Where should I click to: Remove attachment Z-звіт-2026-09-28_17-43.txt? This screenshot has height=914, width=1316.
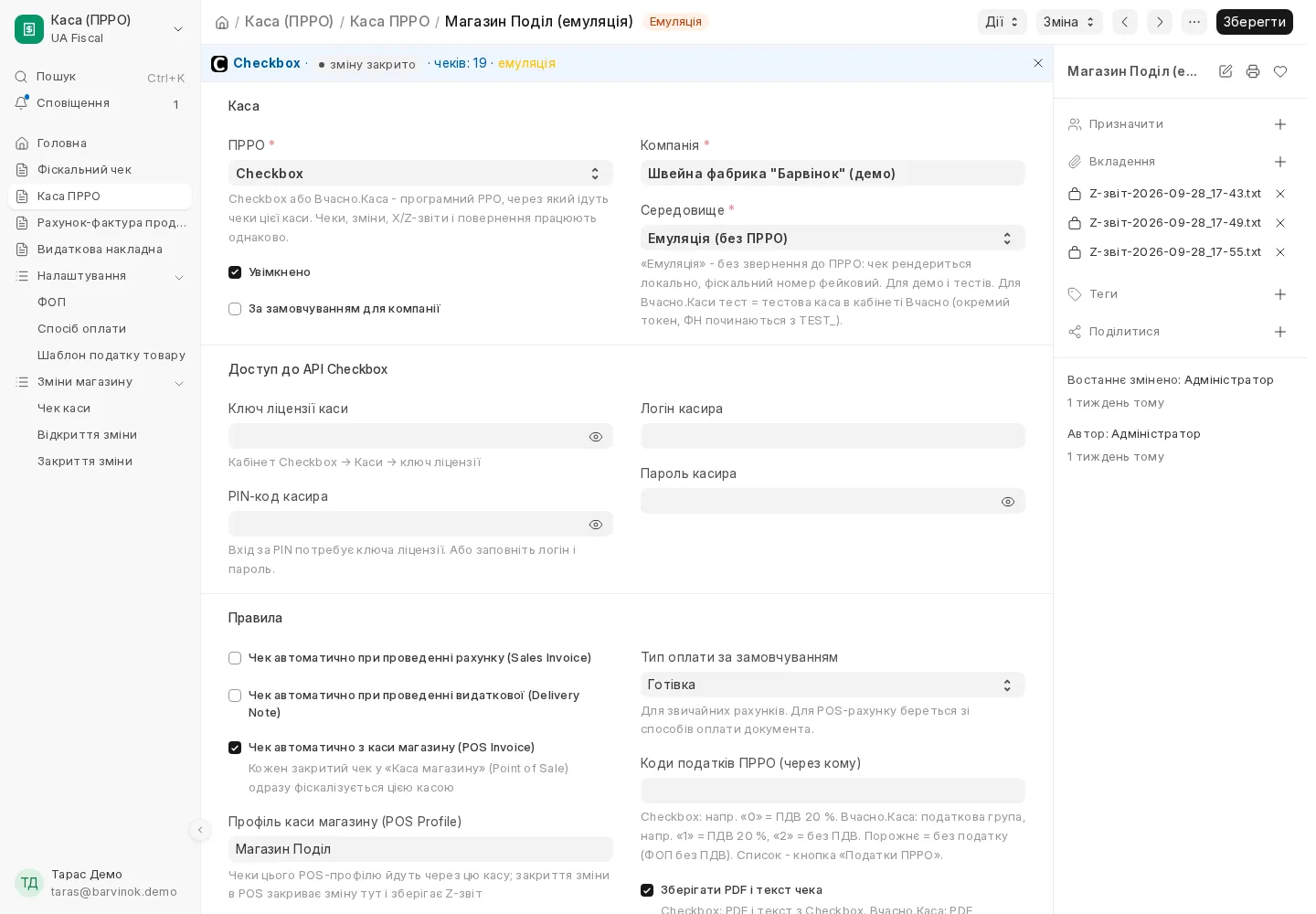1280,194
